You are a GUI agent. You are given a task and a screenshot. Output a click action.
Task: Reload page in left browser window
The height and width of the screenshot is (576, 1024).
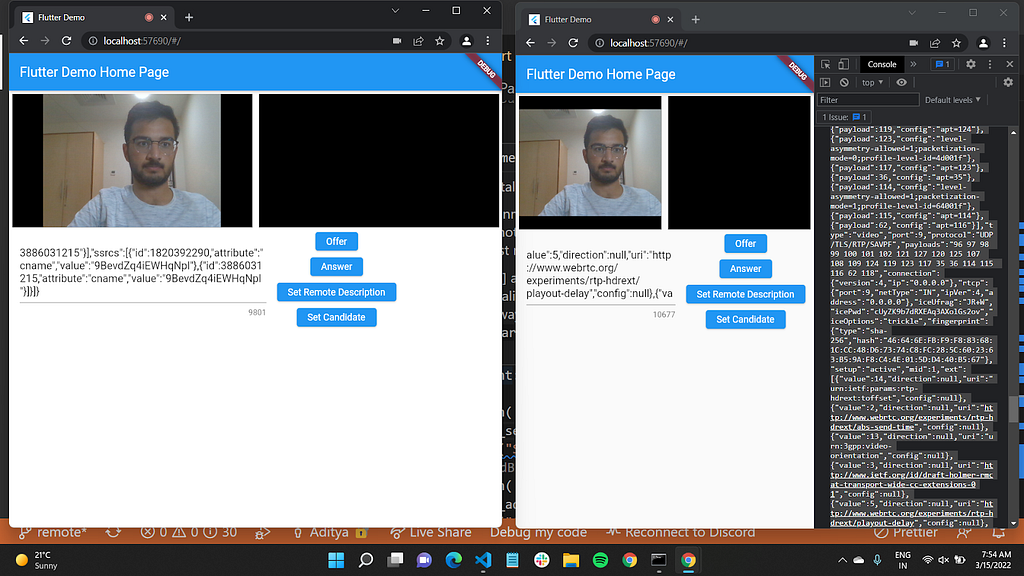pos(66,40)
